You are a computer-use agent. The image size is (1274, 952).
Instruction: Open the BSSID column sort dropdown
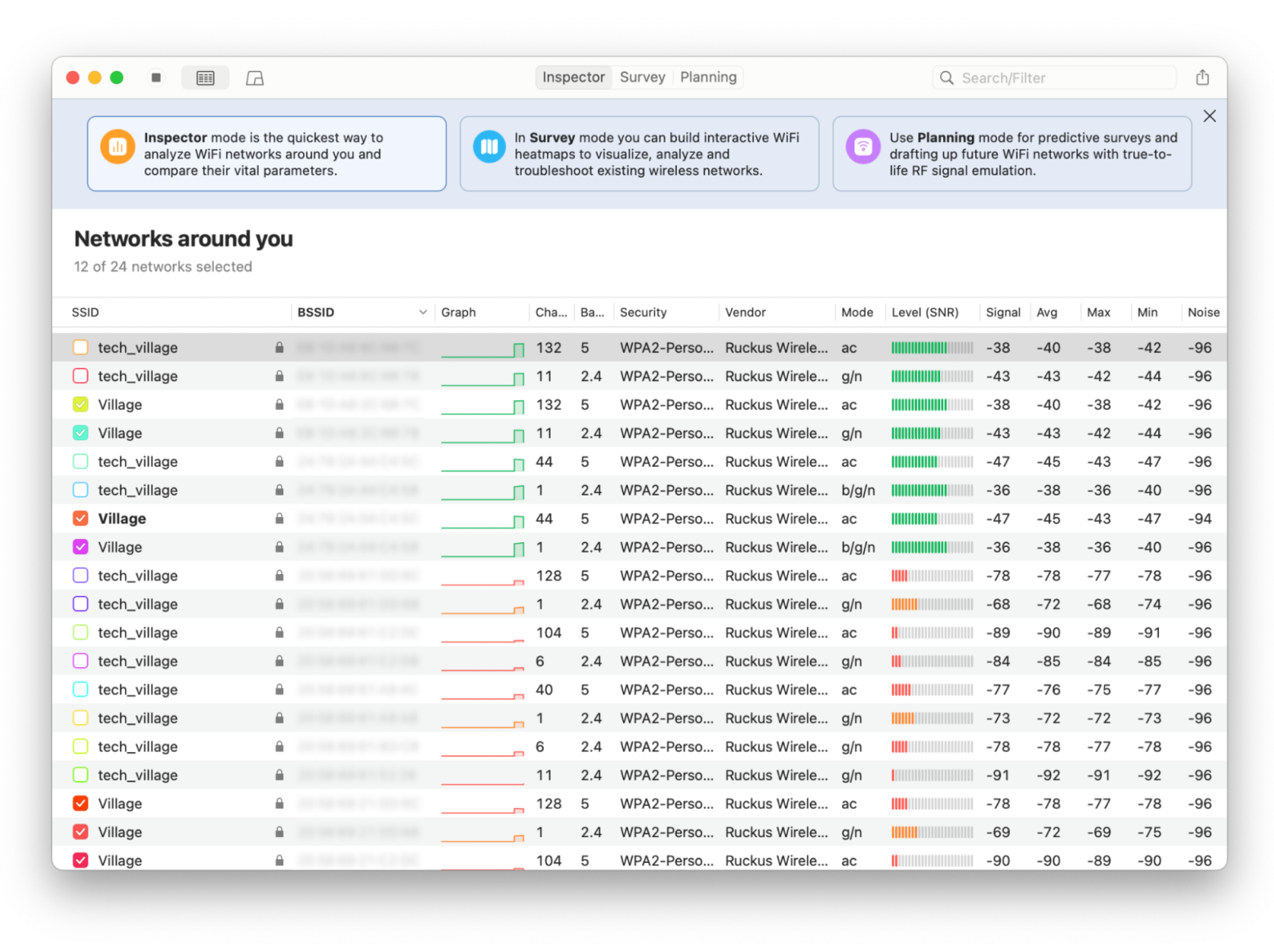pyautogui.click(x=422, y=312)
